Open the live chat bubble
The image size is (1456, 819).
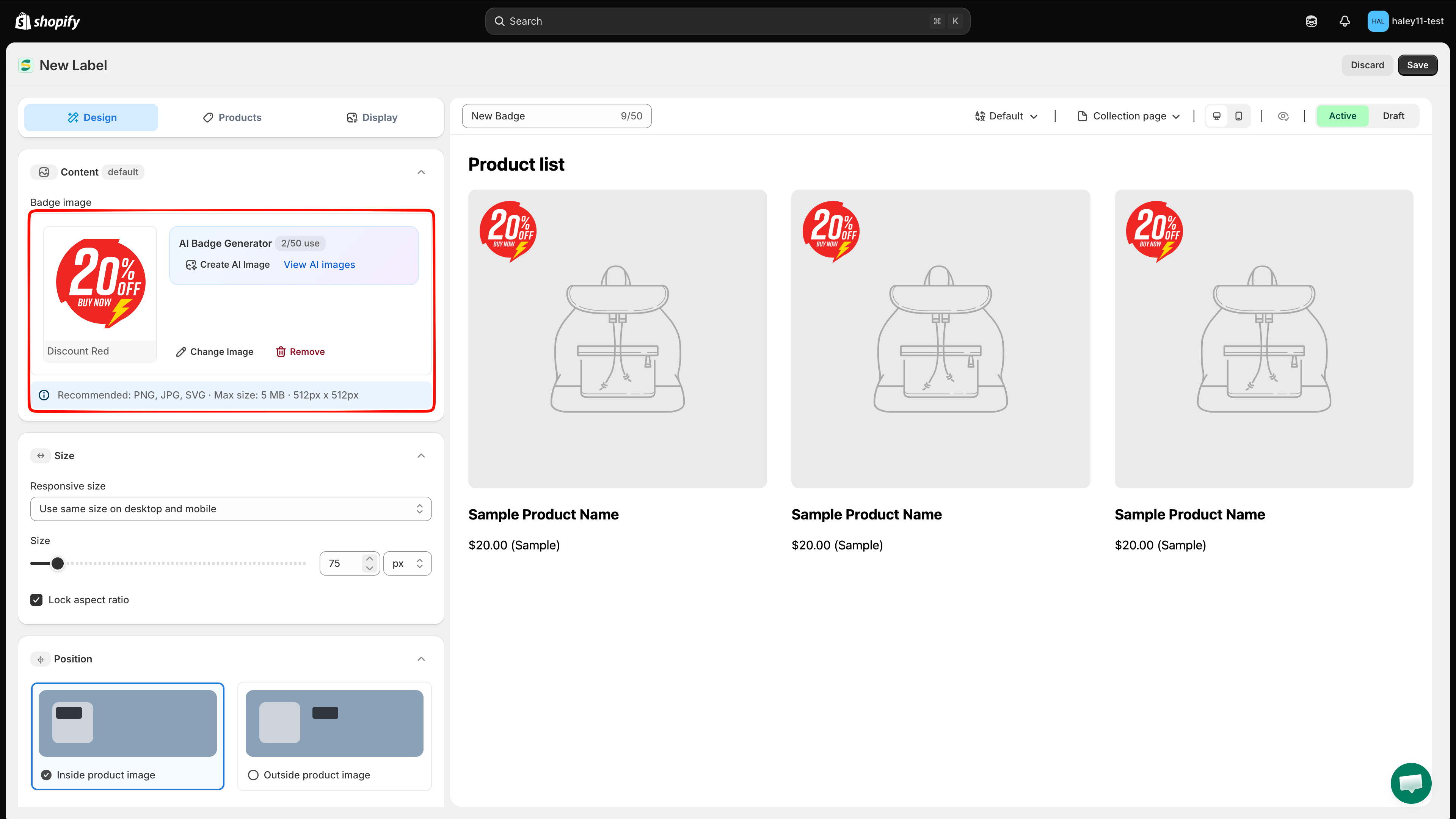(1411, 783)
